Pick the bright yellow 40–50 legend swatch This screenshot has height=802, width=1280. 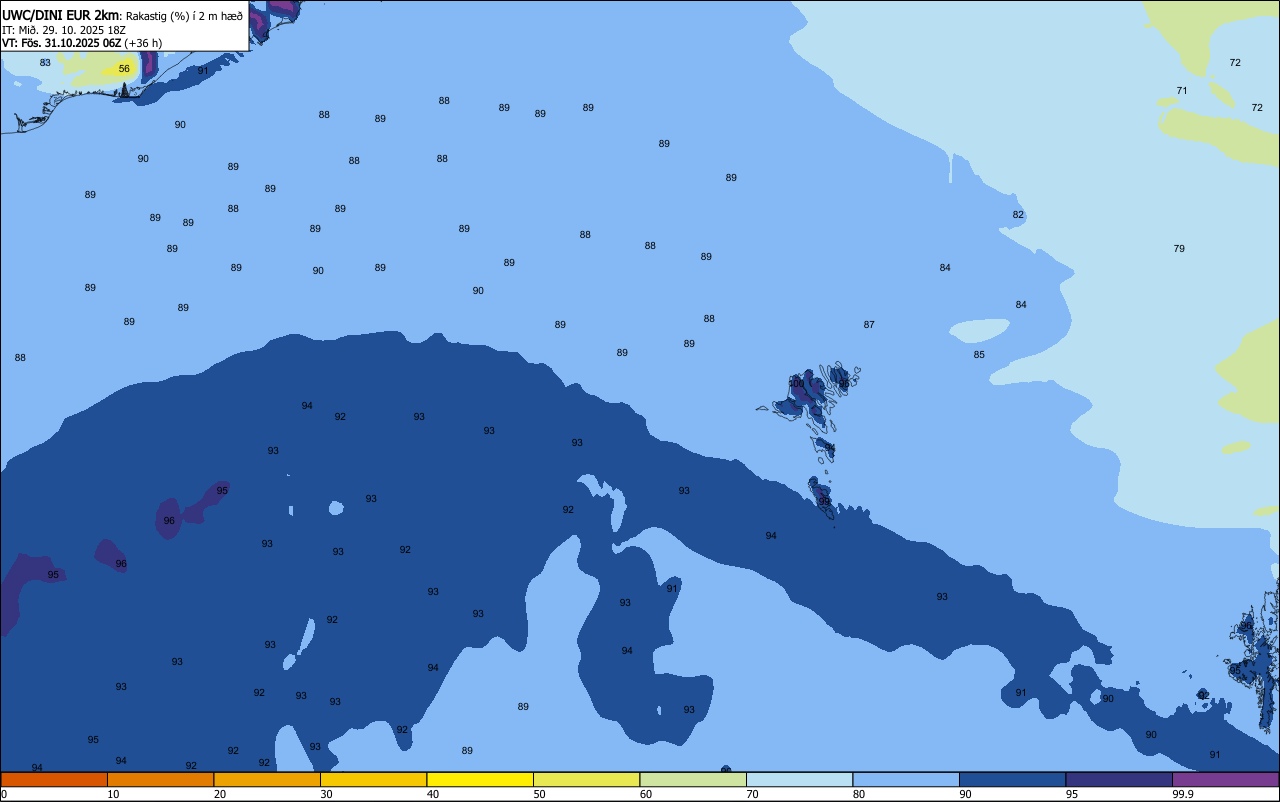[480, 779]
